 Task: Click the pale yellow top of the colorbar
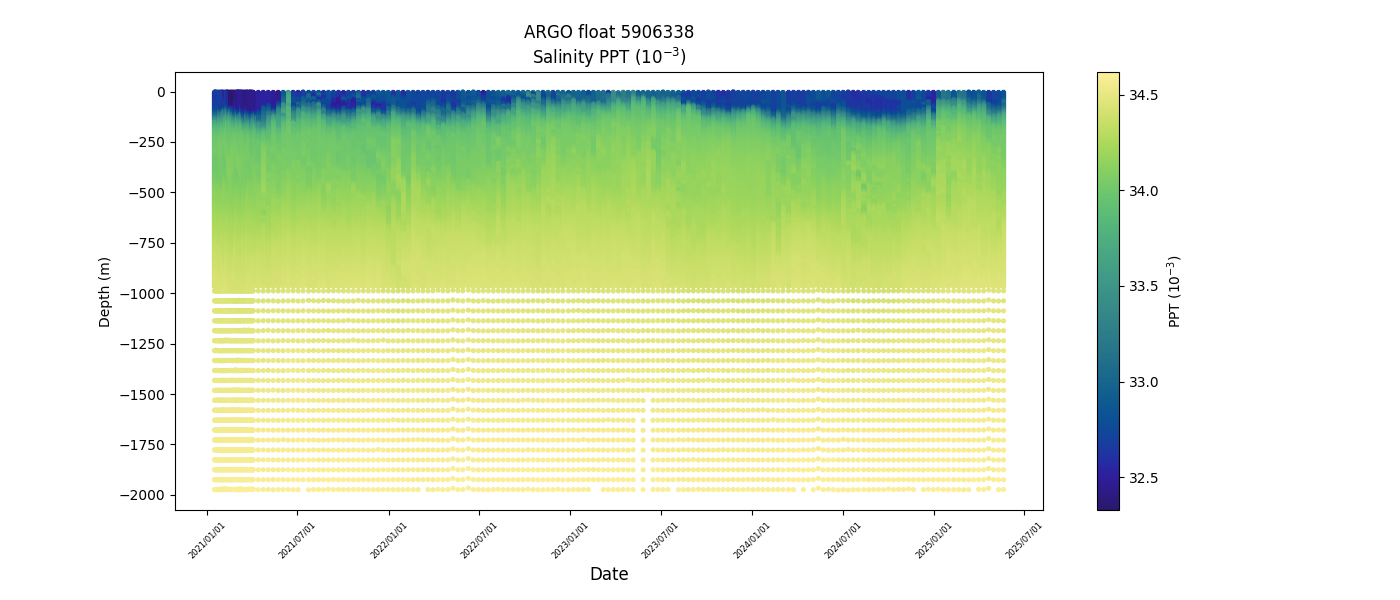tap(1108, 79)
